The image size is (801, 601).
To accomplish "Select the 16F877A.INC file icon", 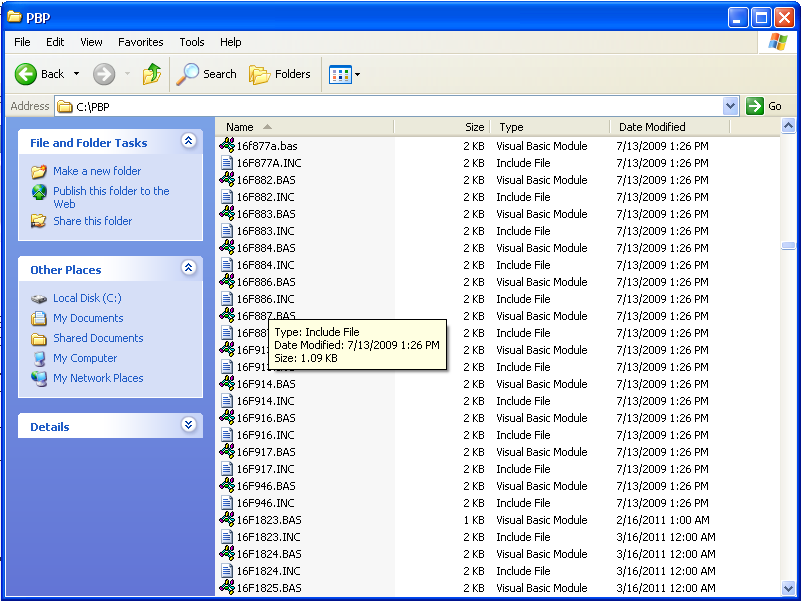I will click(x=227, y=163).
